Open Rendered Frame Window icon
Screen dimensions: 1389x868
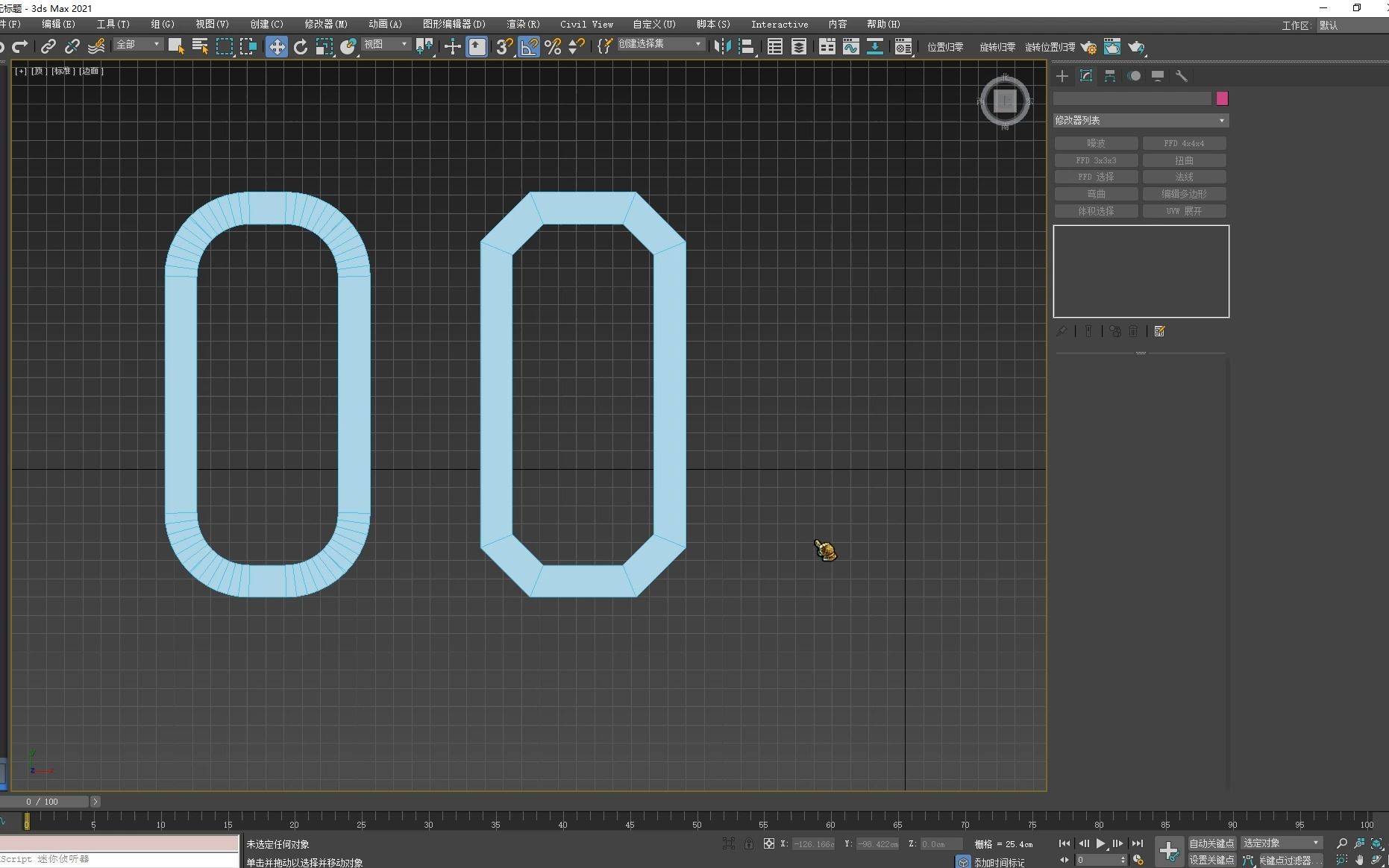[x=1112, y=47]
